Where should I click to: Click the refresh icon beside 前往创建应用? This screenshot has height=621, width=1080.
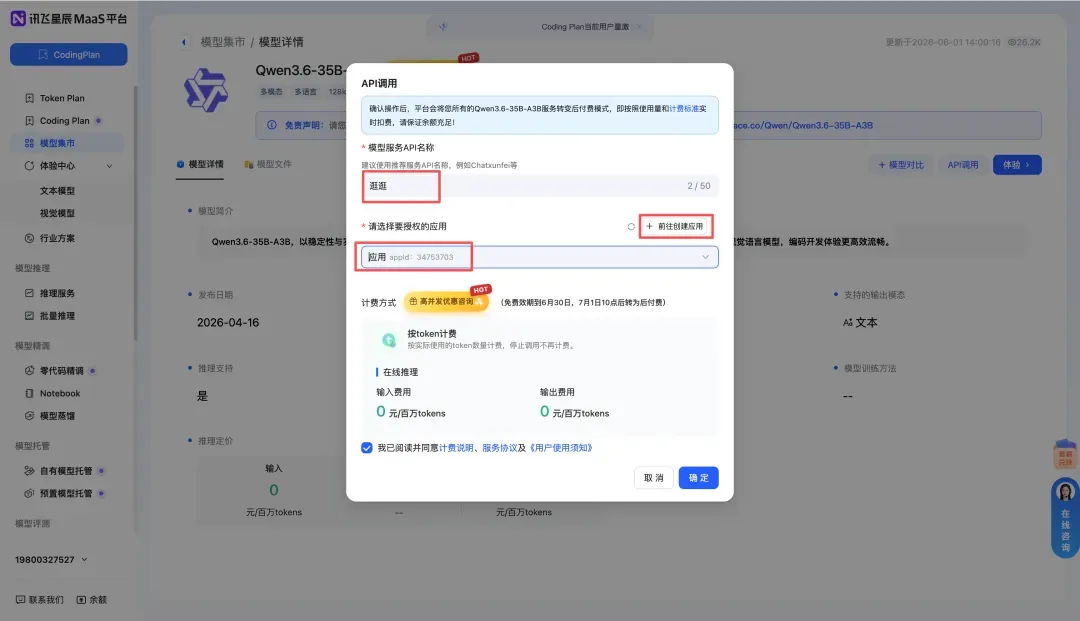(x=631, y=227)
